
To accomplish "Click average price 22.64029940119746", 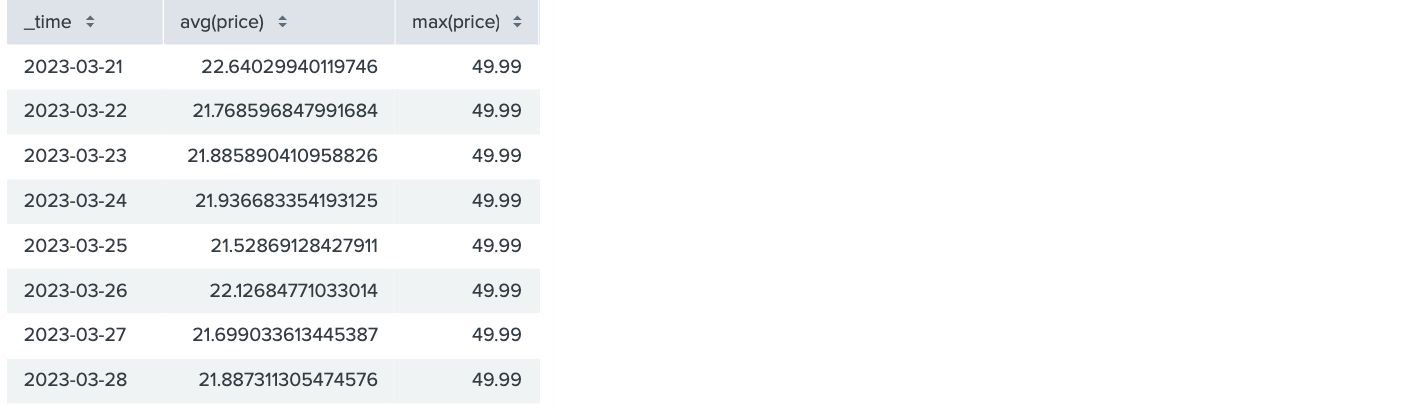I will [289, 67].
